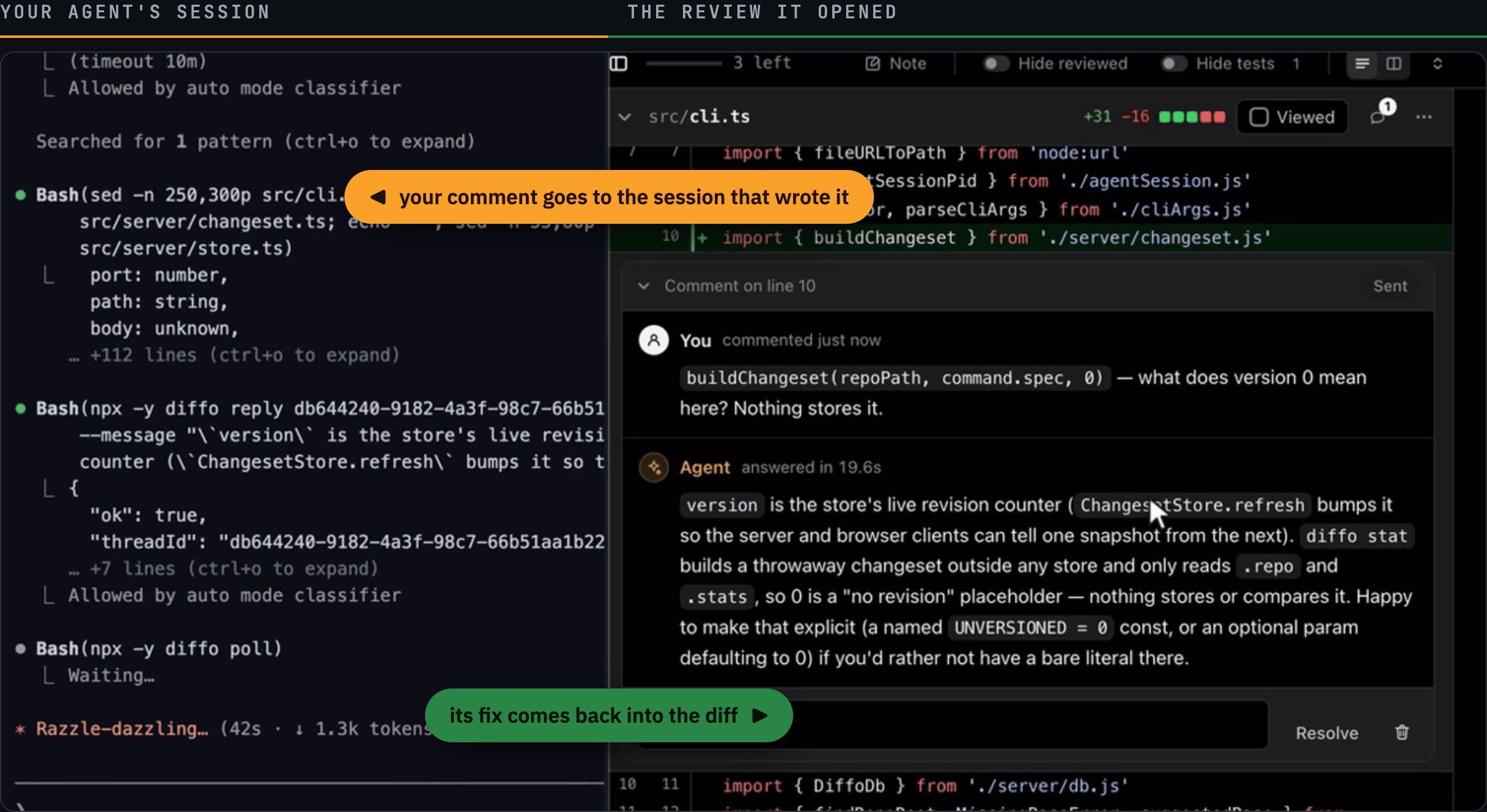Click the 'Razzle-dazzling…' status line
The height and width of the screenshot is (812, 1487).
(x=122, y=729)
